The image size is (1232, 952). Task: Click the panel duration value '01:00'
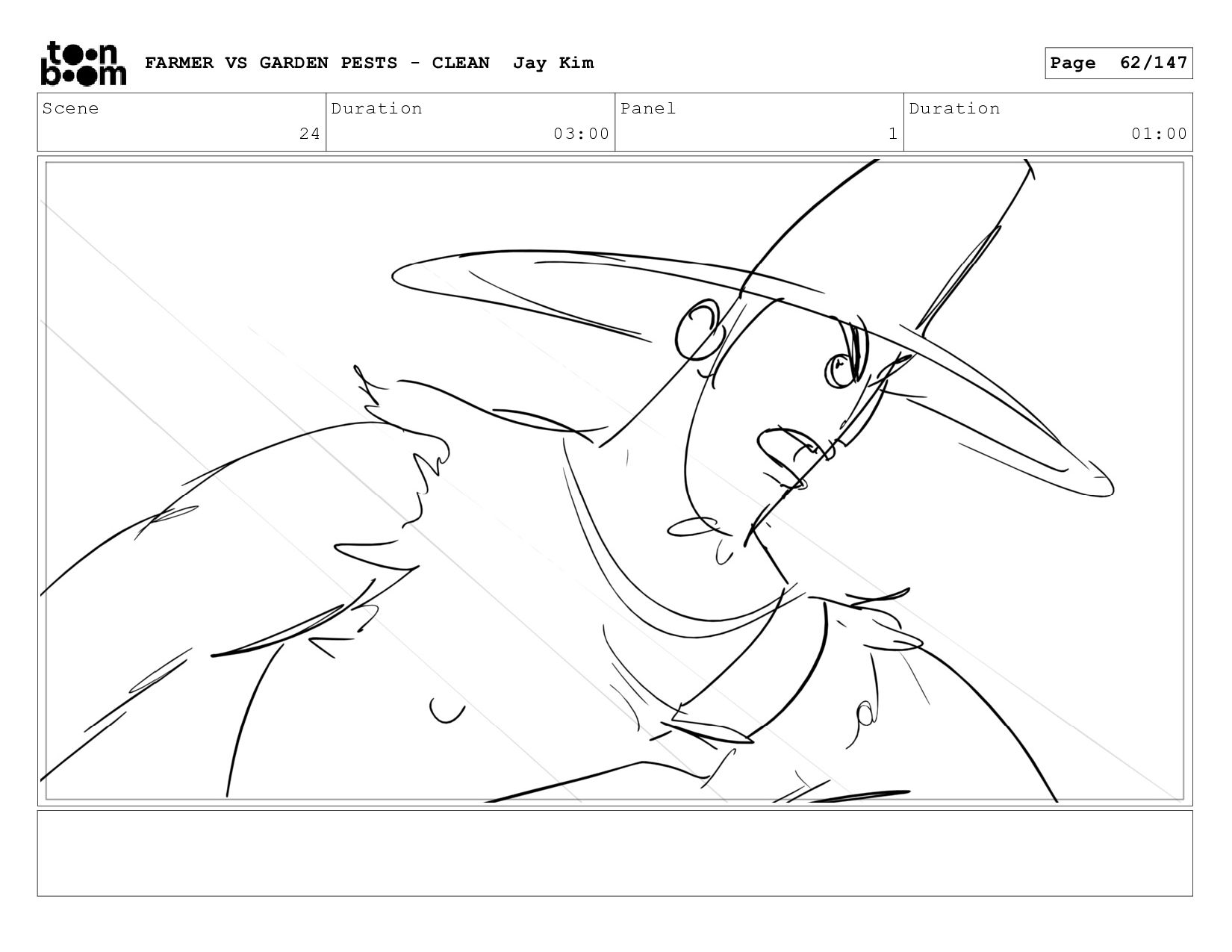(1159, 134)
